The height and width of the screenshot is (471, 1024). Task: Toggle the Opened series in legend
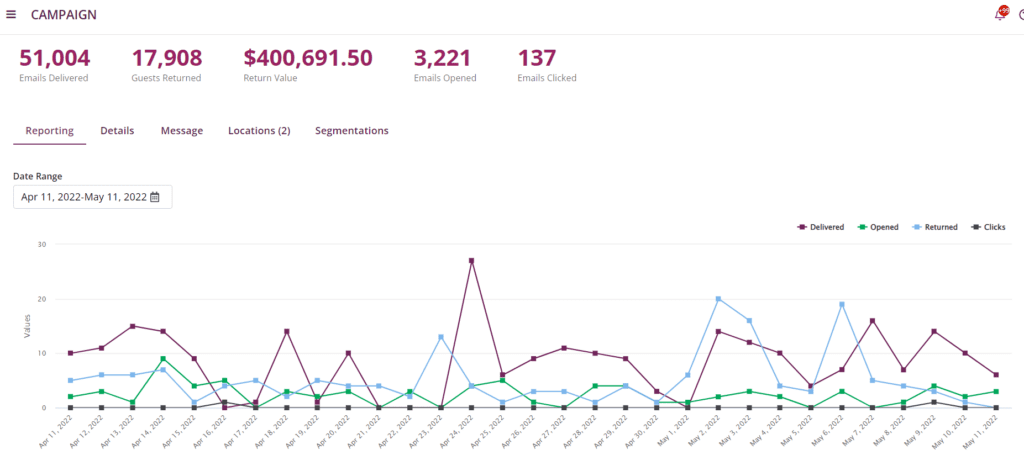click(878, 227)
